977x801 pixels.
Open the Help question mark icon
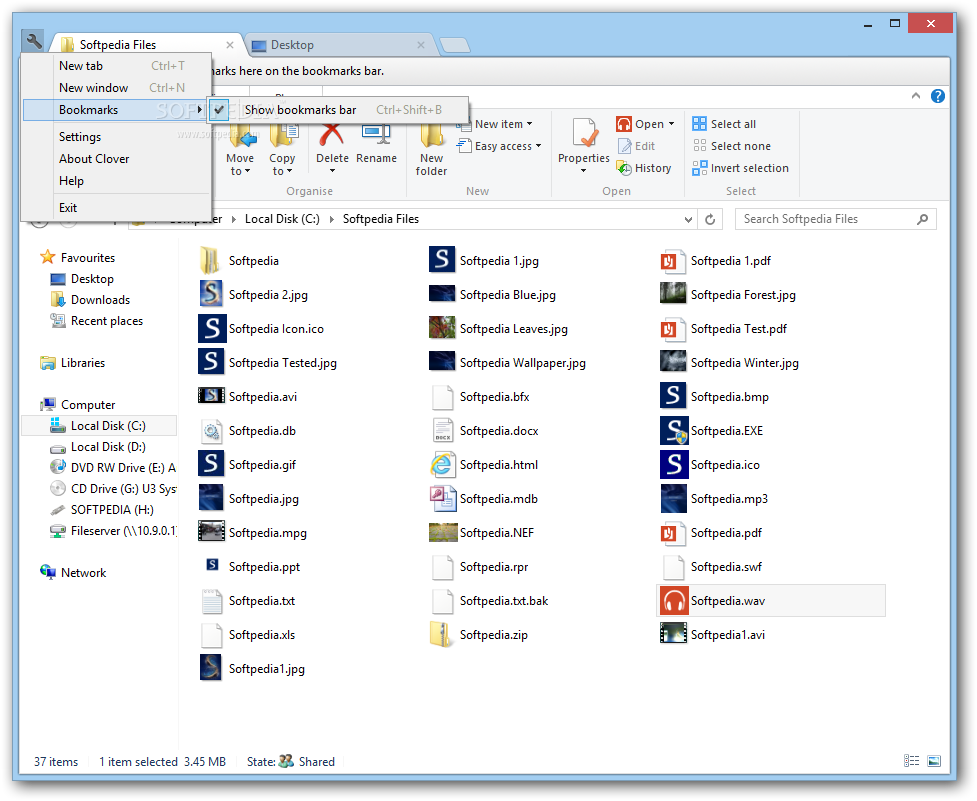(938, 96)
